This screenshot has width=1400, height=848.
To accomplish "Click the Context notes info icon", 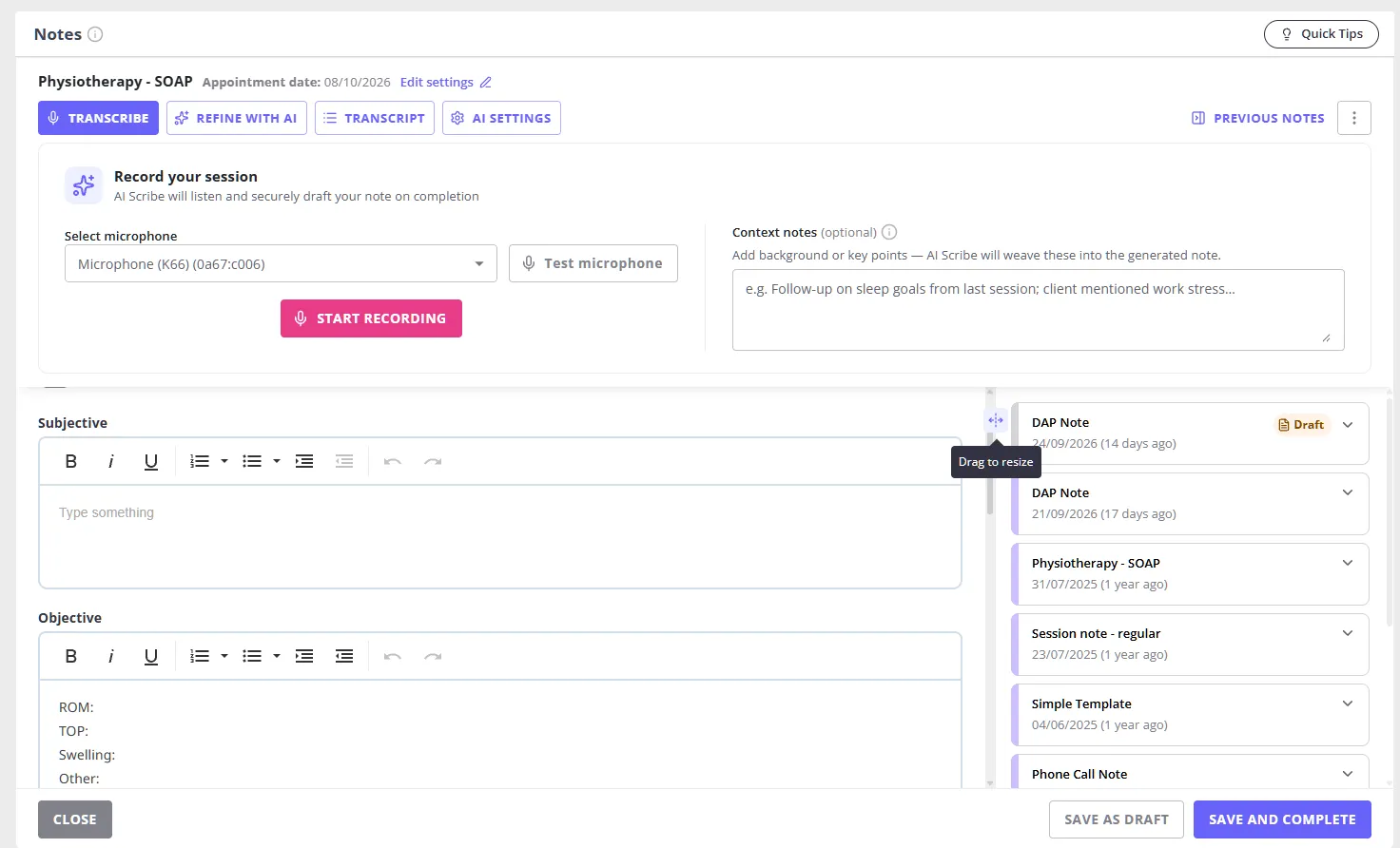I will click(889, 232).
